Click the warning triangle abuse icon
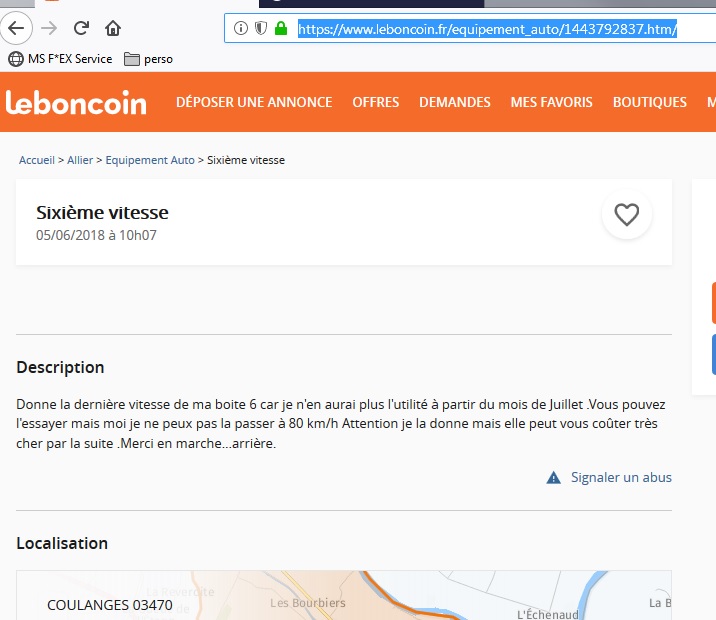Screen dimensions: 716x620 tap(553, 478)
